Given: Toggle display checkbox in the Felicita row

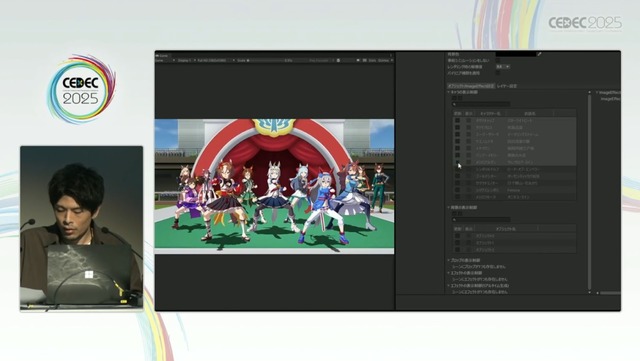Looking at the screenshot, I should tap(468, 190).
